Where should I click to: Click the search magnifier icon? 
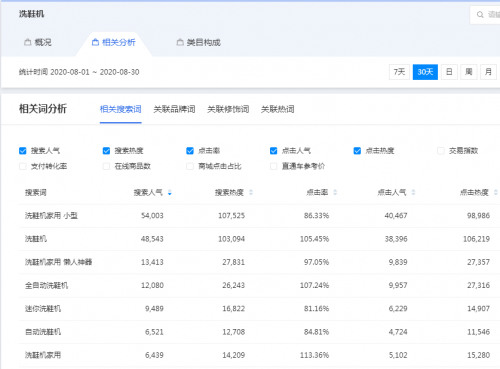point(480,15)
